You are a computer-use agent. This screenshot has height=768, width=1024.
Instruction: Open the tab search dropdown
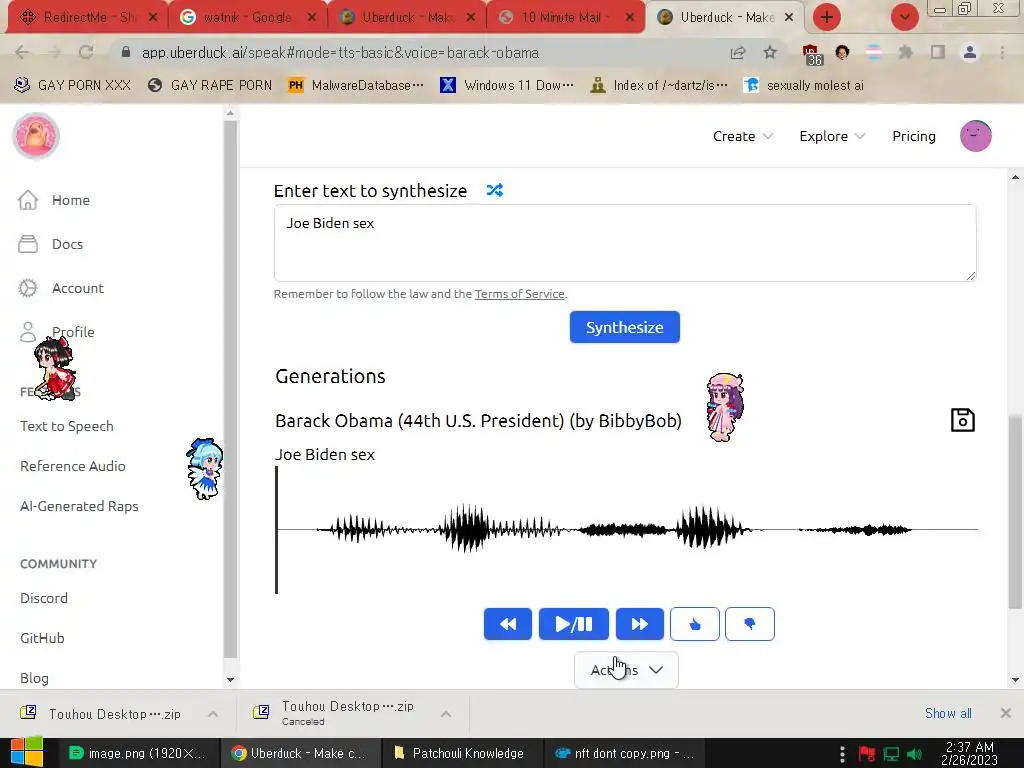904,17
